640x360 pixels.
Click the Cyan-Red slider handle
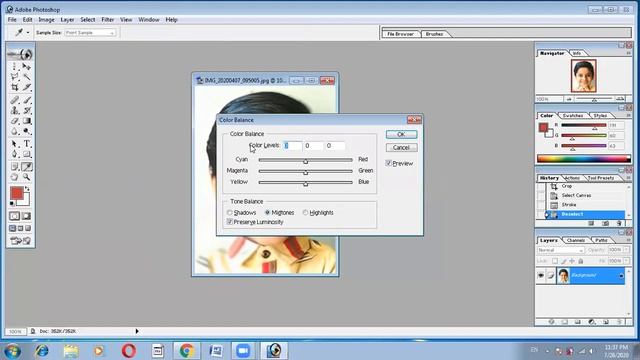point(305,161)
